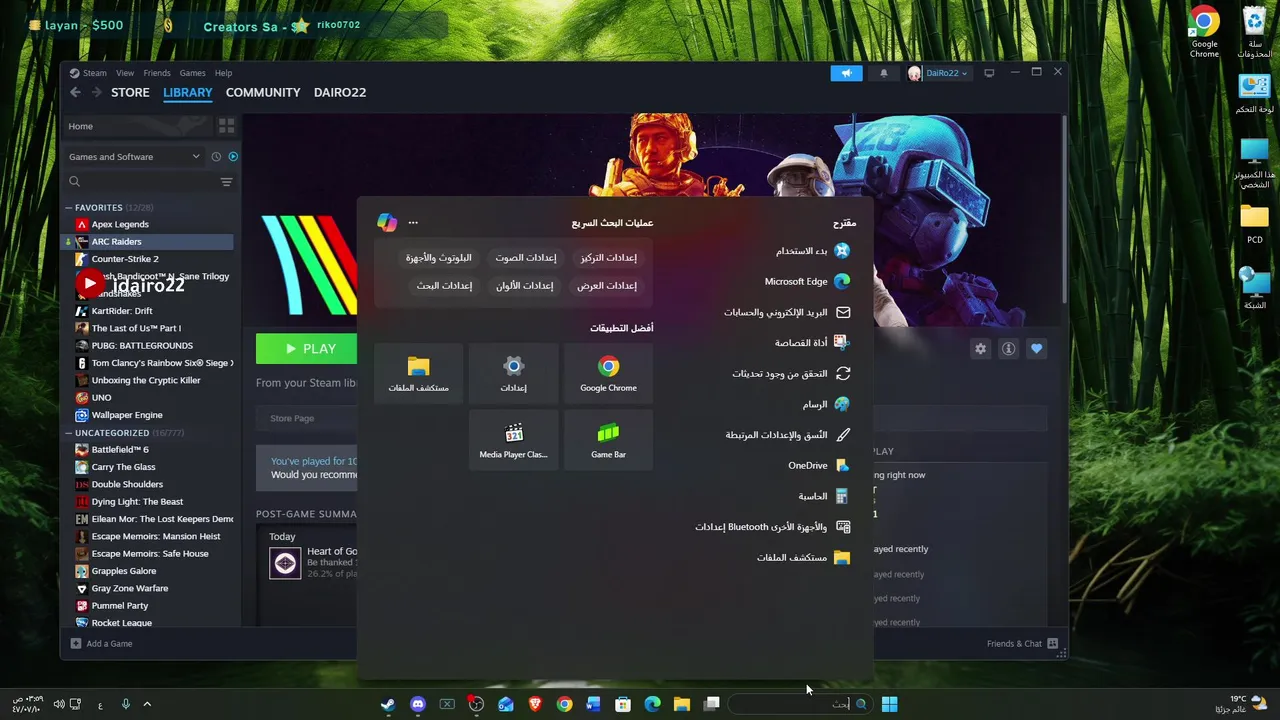
Task: Open Snipping Tool (أداة القصاصة) suggestion
Action: (811, 343)
